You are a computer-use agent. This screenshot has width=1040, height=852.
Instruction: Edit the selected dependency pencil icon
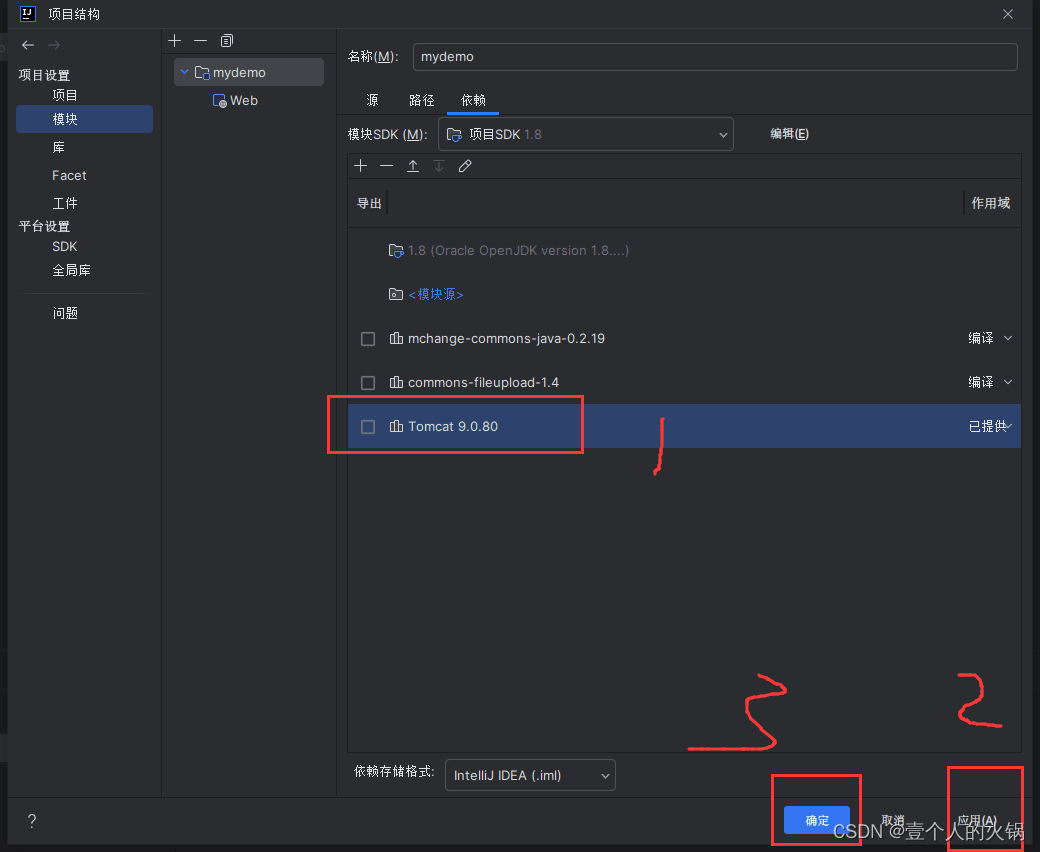click(x=465, y=166)
